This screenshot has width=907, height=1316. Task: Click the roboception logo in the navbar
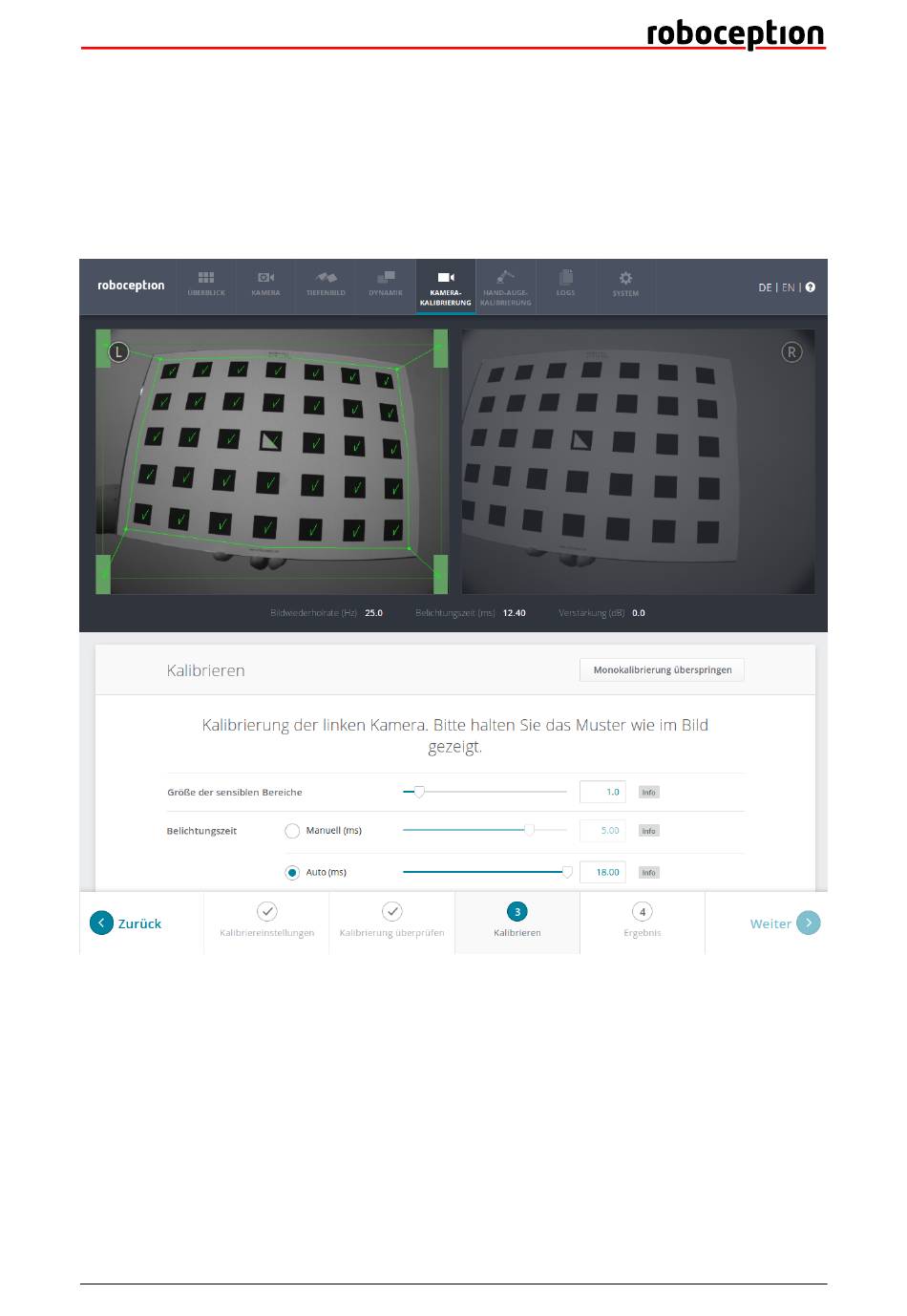point(131,286)
